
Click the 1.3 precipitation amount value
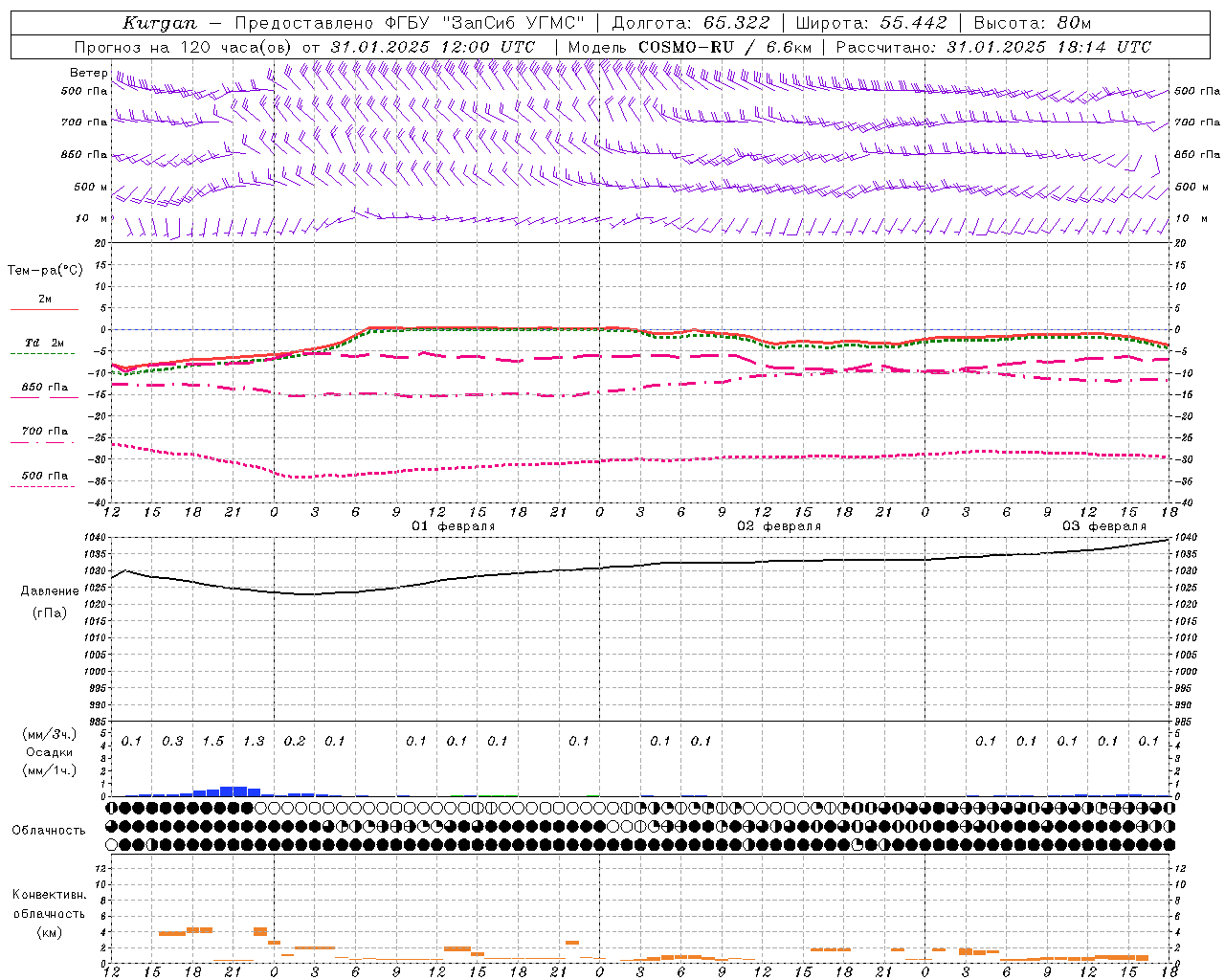click(x=254, y=742)
